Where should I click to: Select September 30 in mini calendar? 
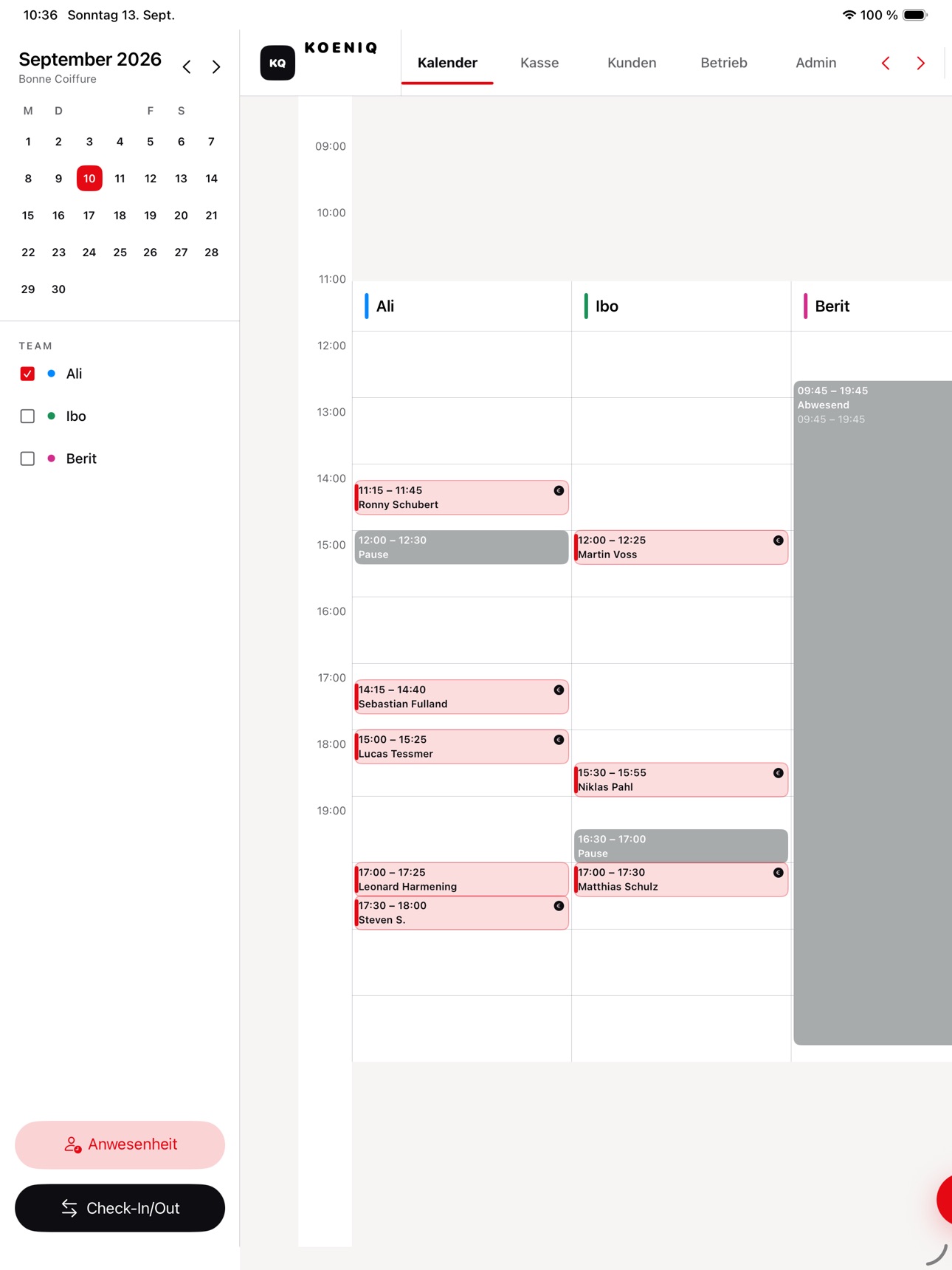(x=58, y=289)
